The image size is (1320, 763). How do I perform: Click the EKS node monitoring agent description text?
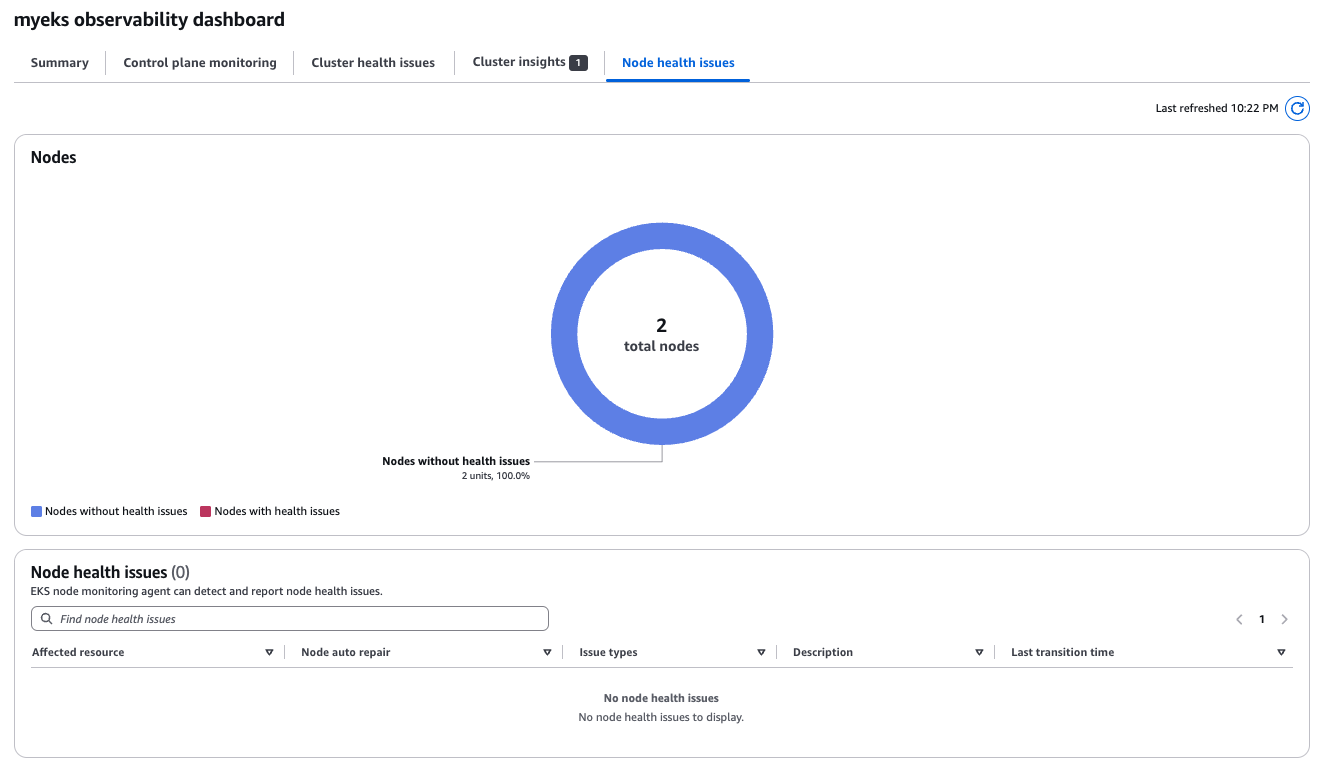[x=207, y=591]
